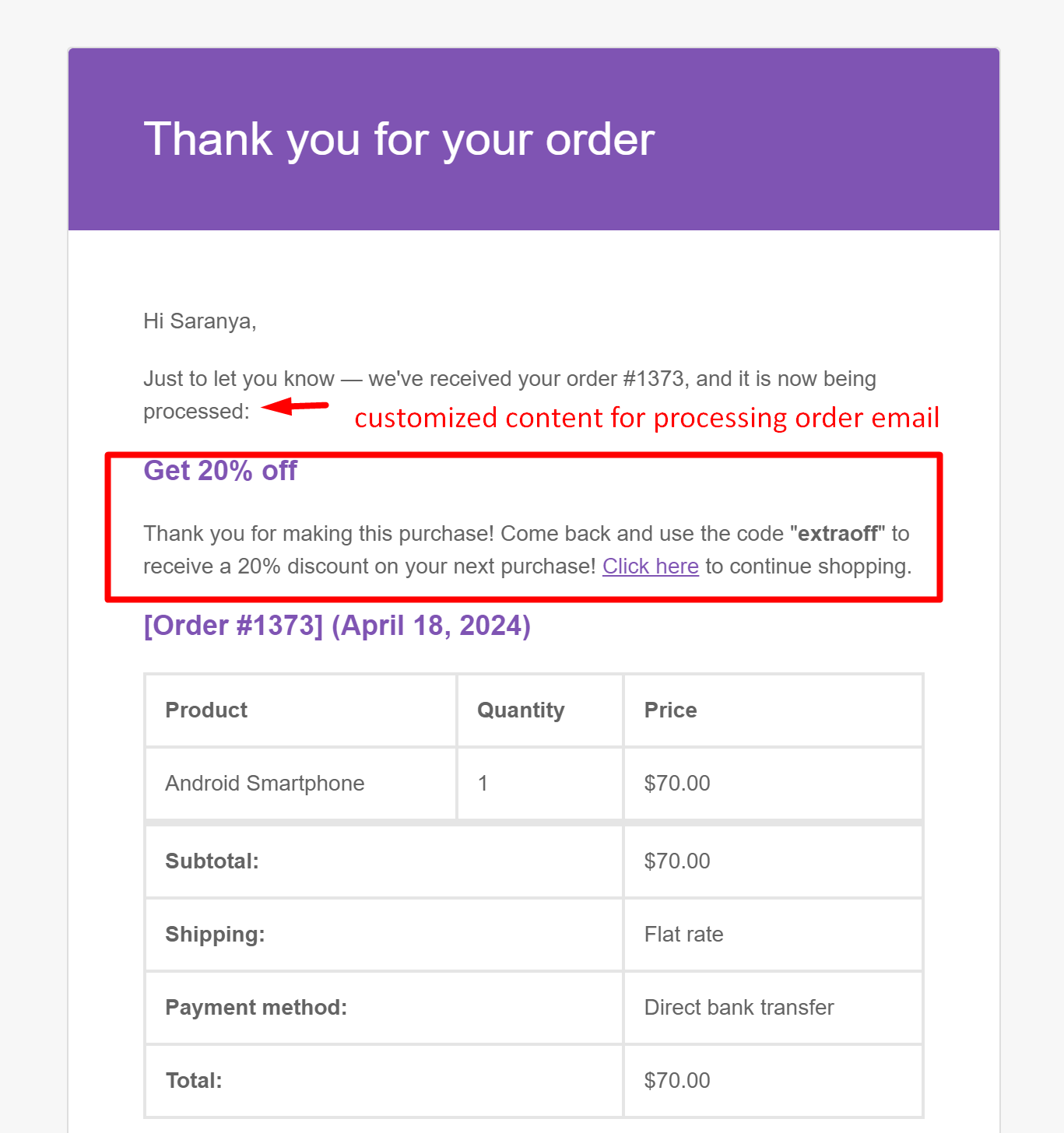Viewport: 1064px width, 1133px height.
Task: Click the "Product" column header
Action: (206, 710)
